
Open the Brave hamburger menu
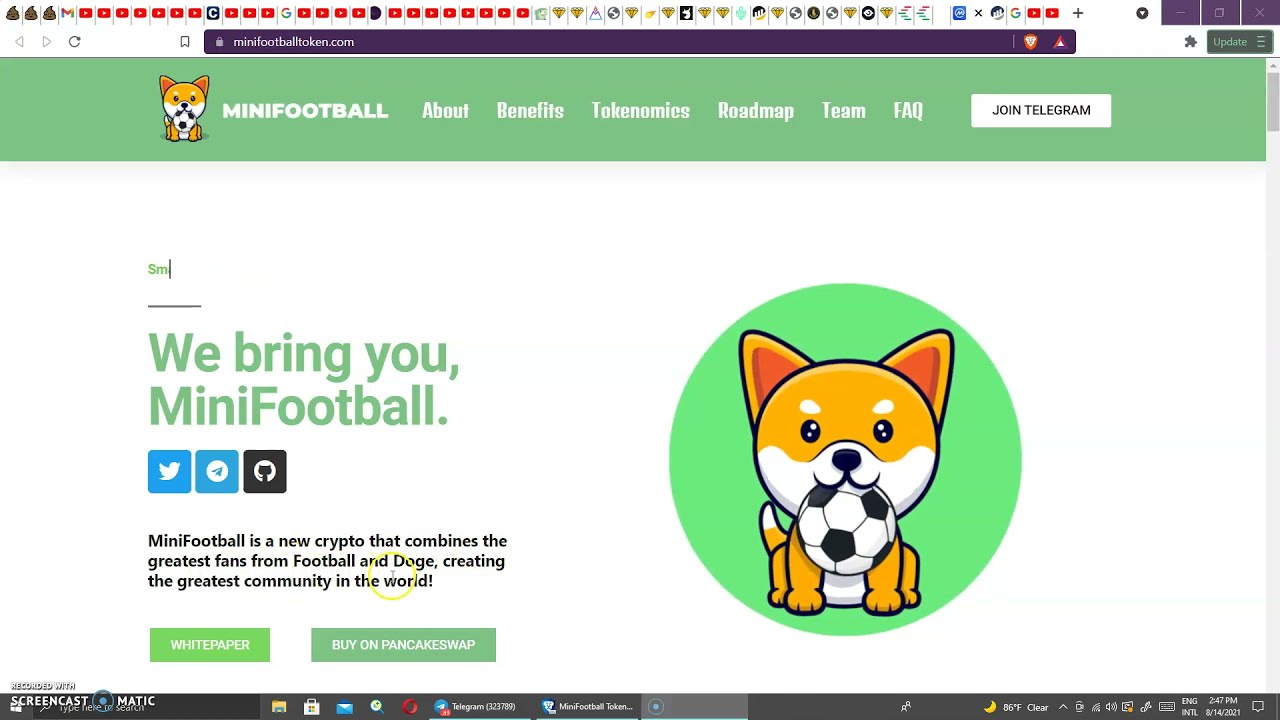click(x=1261, y=42)
